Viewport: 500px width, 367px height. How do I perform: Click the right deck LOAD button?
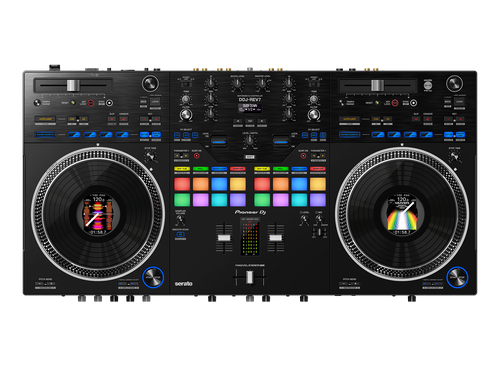click(x=459, y=101)
